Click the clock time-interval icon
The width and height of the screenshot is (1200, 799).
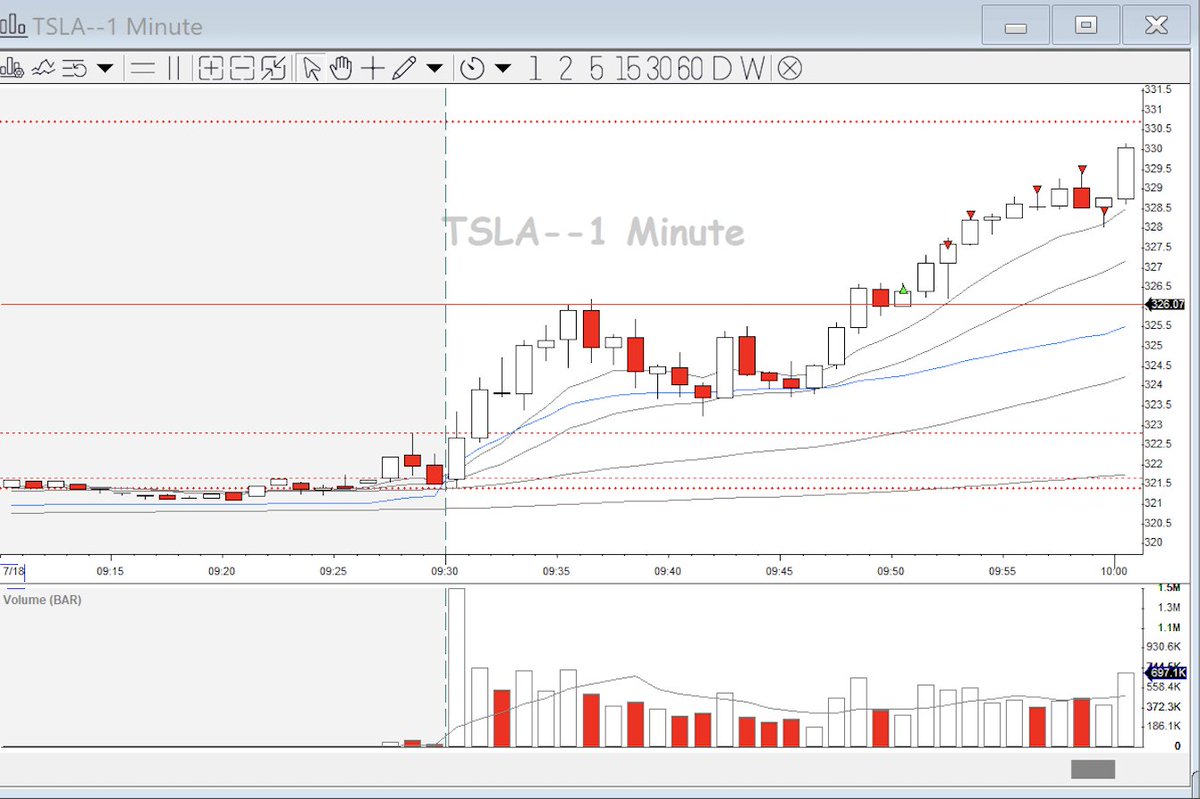(x=473, y=68)
